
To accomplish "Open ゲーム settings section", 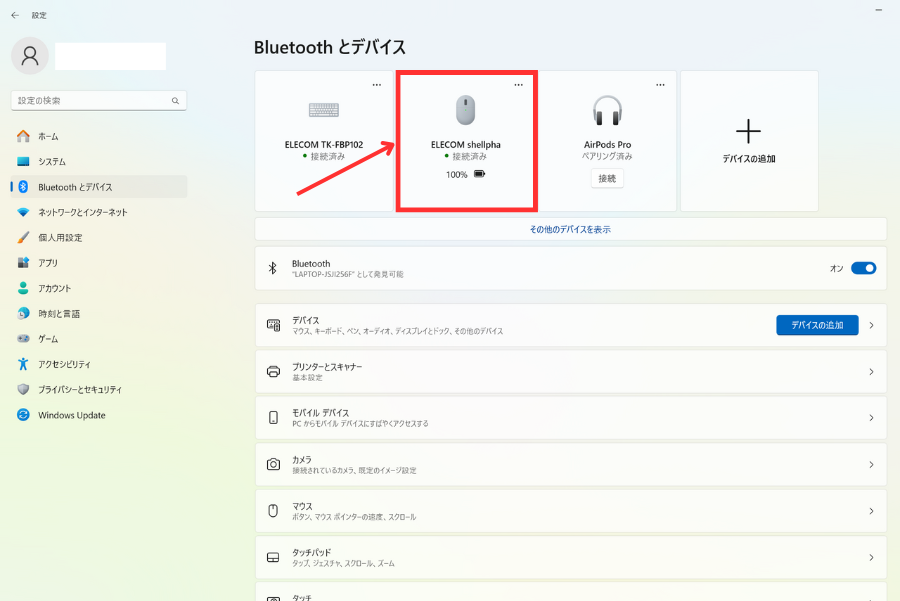I will [x=99, y=339].
